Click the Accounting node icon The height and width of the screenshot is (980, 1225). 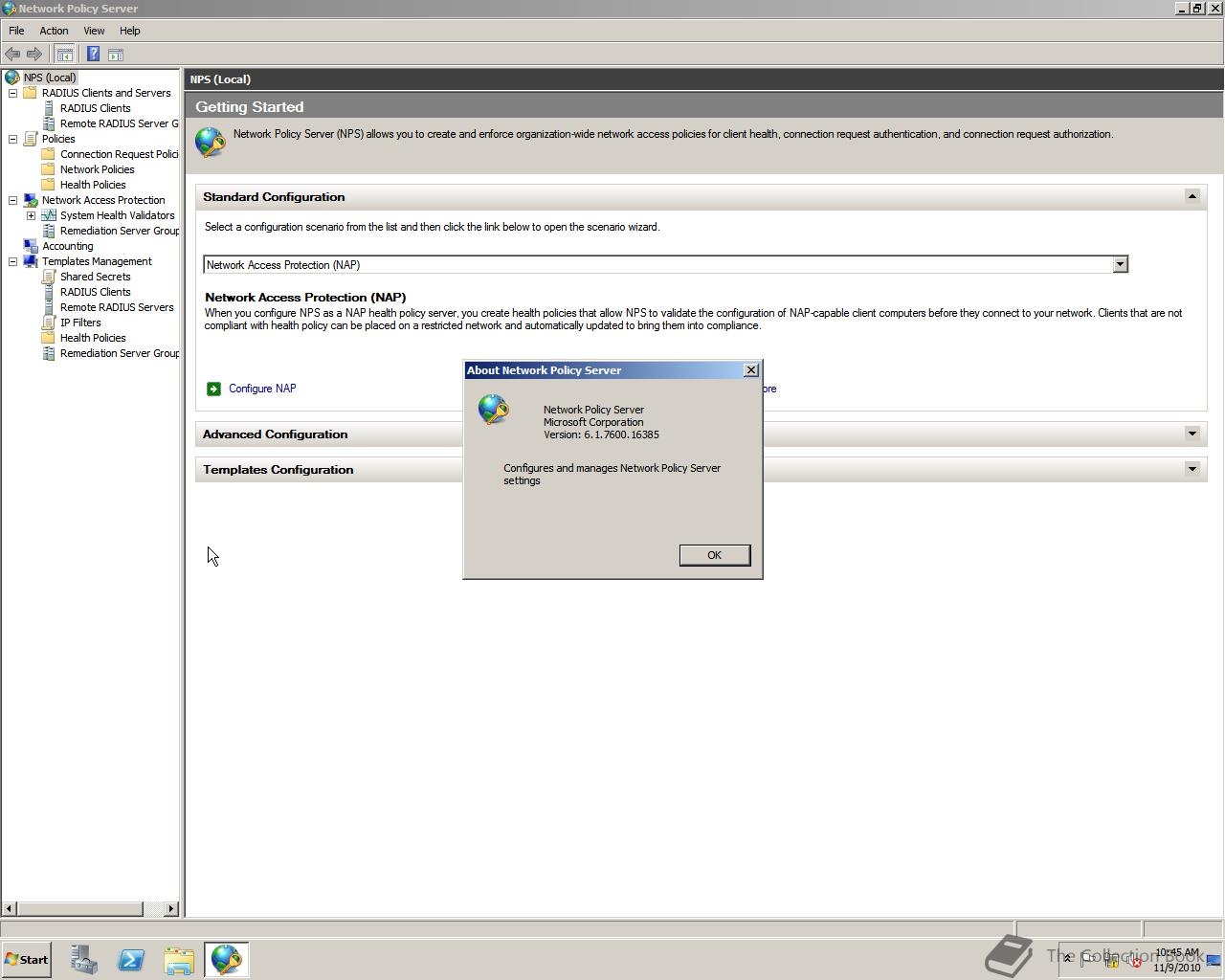pos(30,246)
